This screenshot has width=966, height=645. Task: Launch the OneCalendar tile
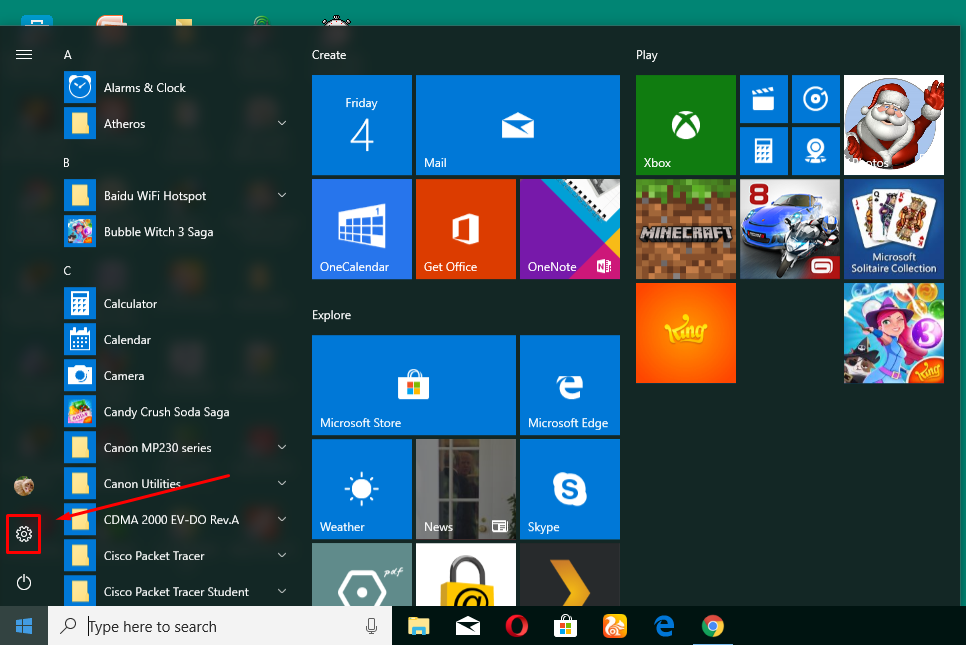(x=362, y=229)
